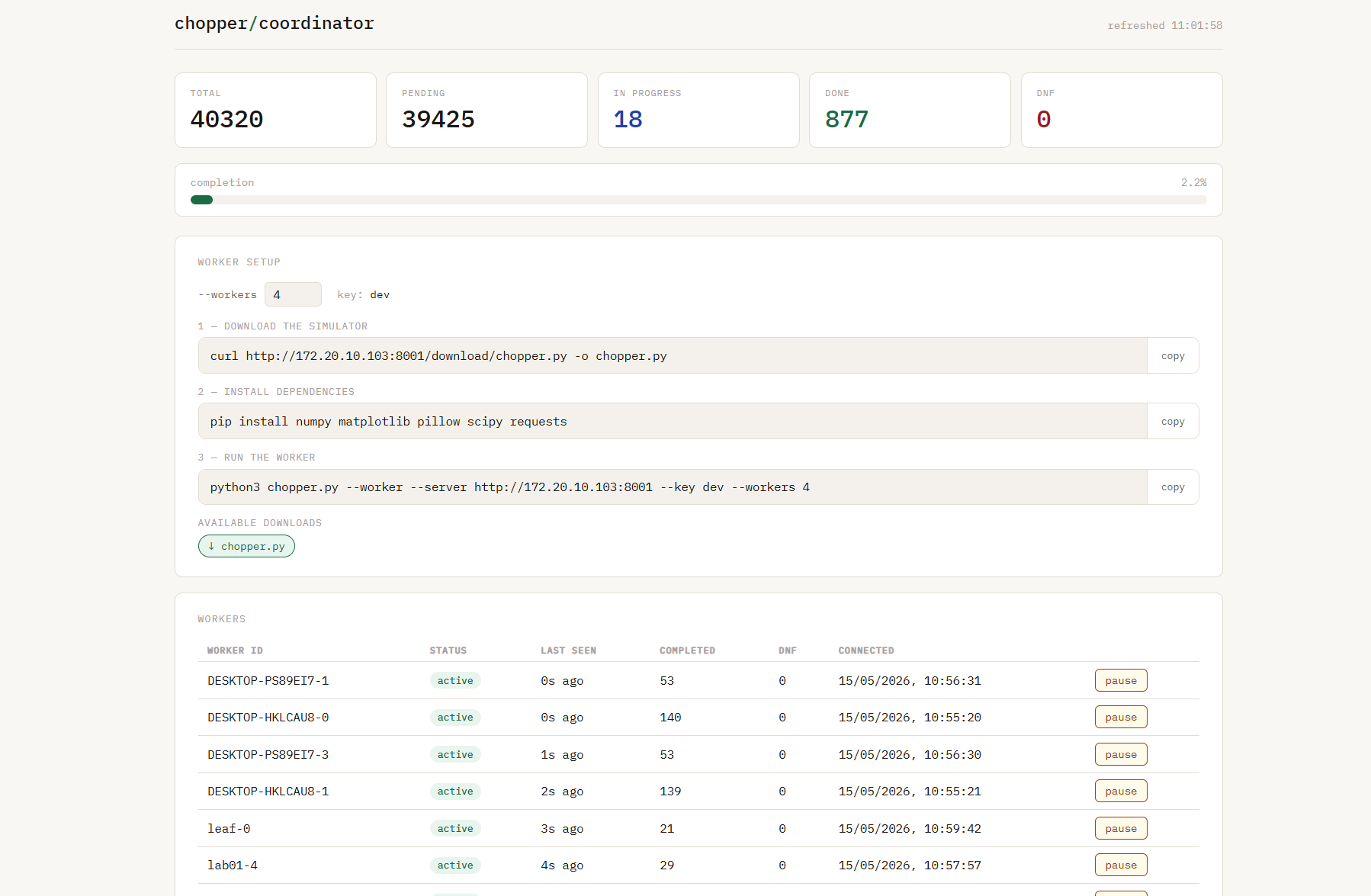
Task: Click worker ID DESKTOP-HKLCAU8-0
Action: coord(268,717)
